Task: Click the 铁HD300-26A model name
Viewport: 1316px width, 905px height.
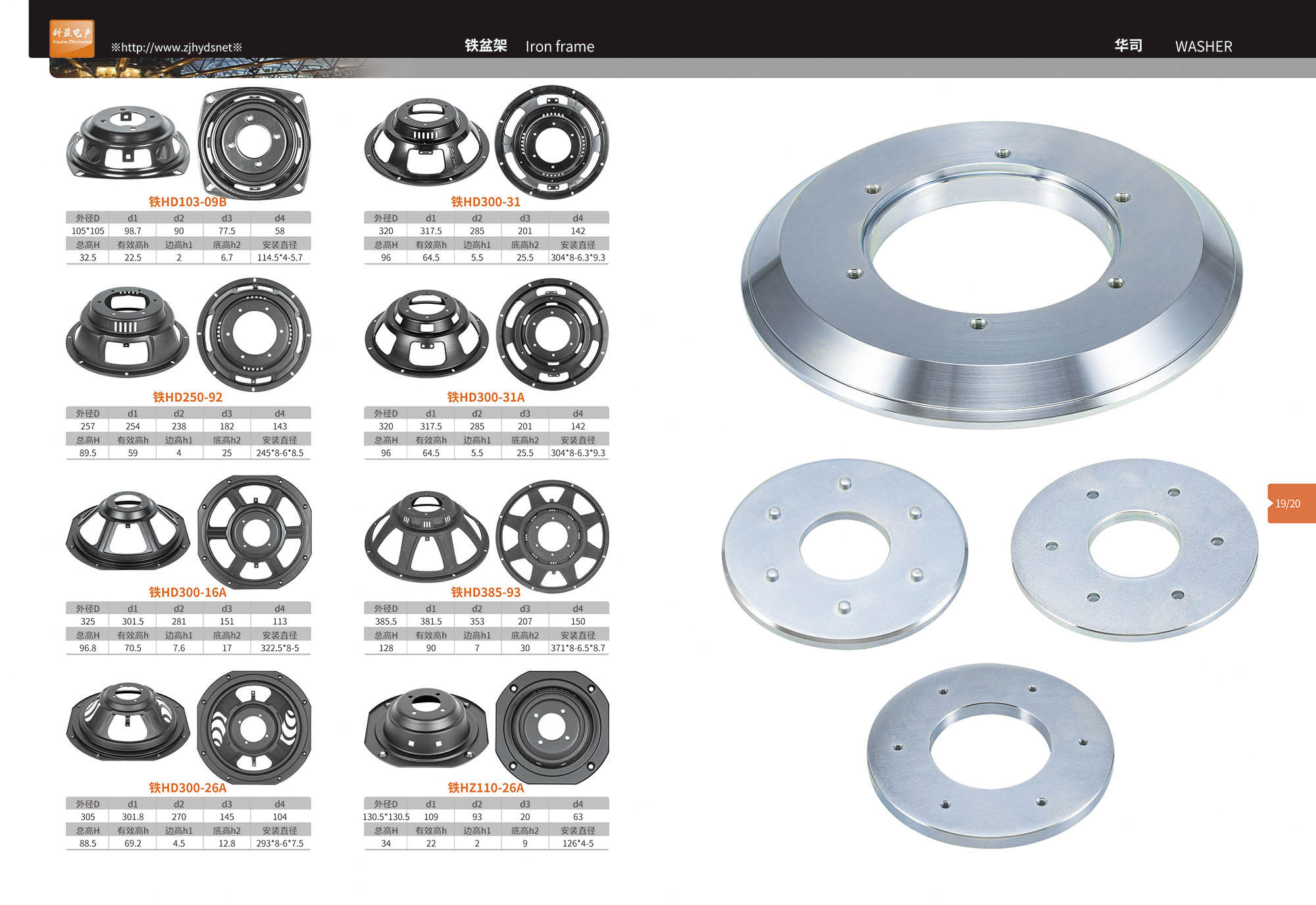Action: click(188, 788)
